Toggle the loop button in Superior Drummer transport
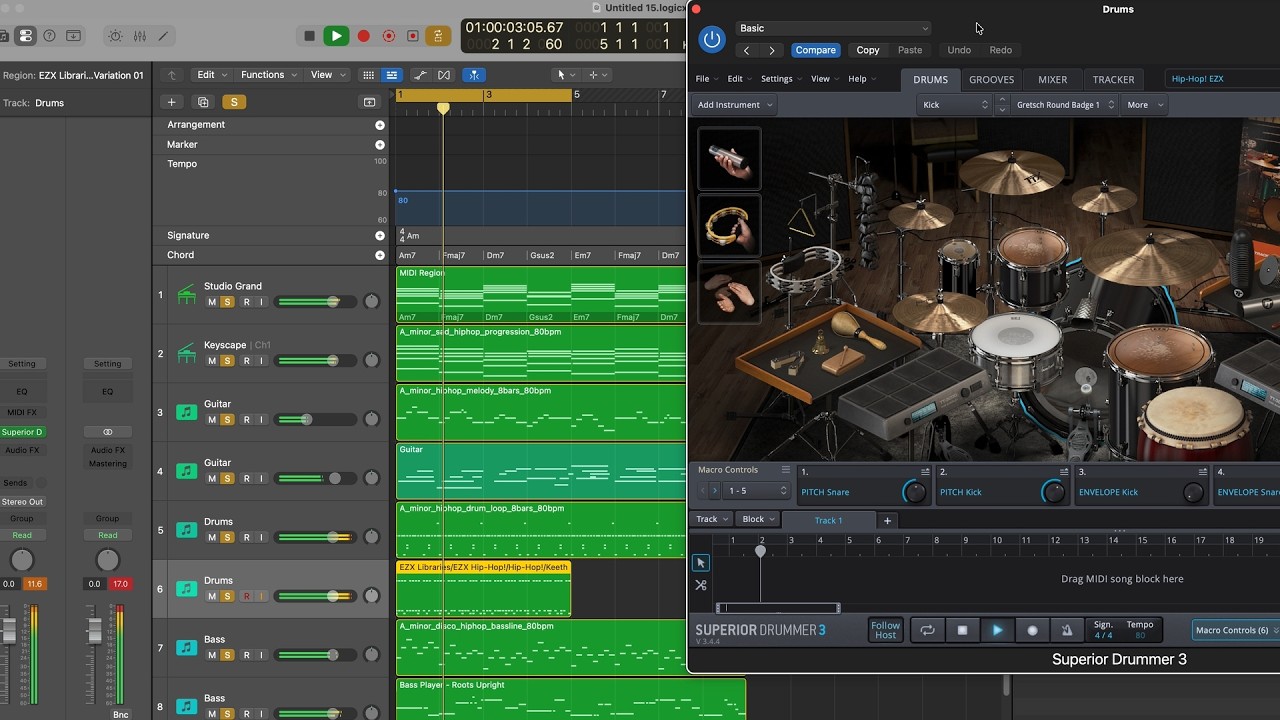The height and width of the screenshot is (720, 1280). click(927, 630)
